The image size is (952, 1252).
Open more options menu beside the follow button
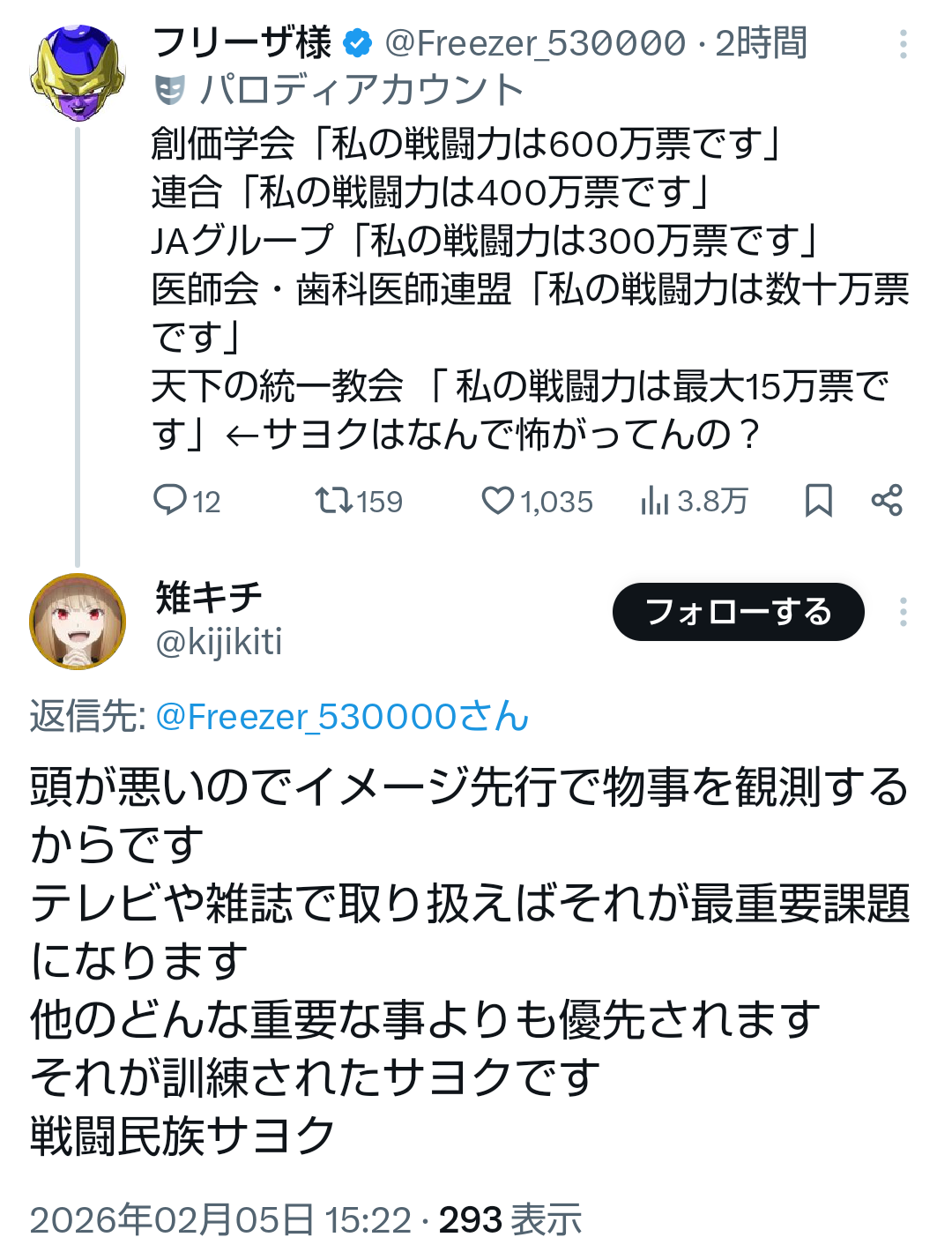[x=903, y=612]
